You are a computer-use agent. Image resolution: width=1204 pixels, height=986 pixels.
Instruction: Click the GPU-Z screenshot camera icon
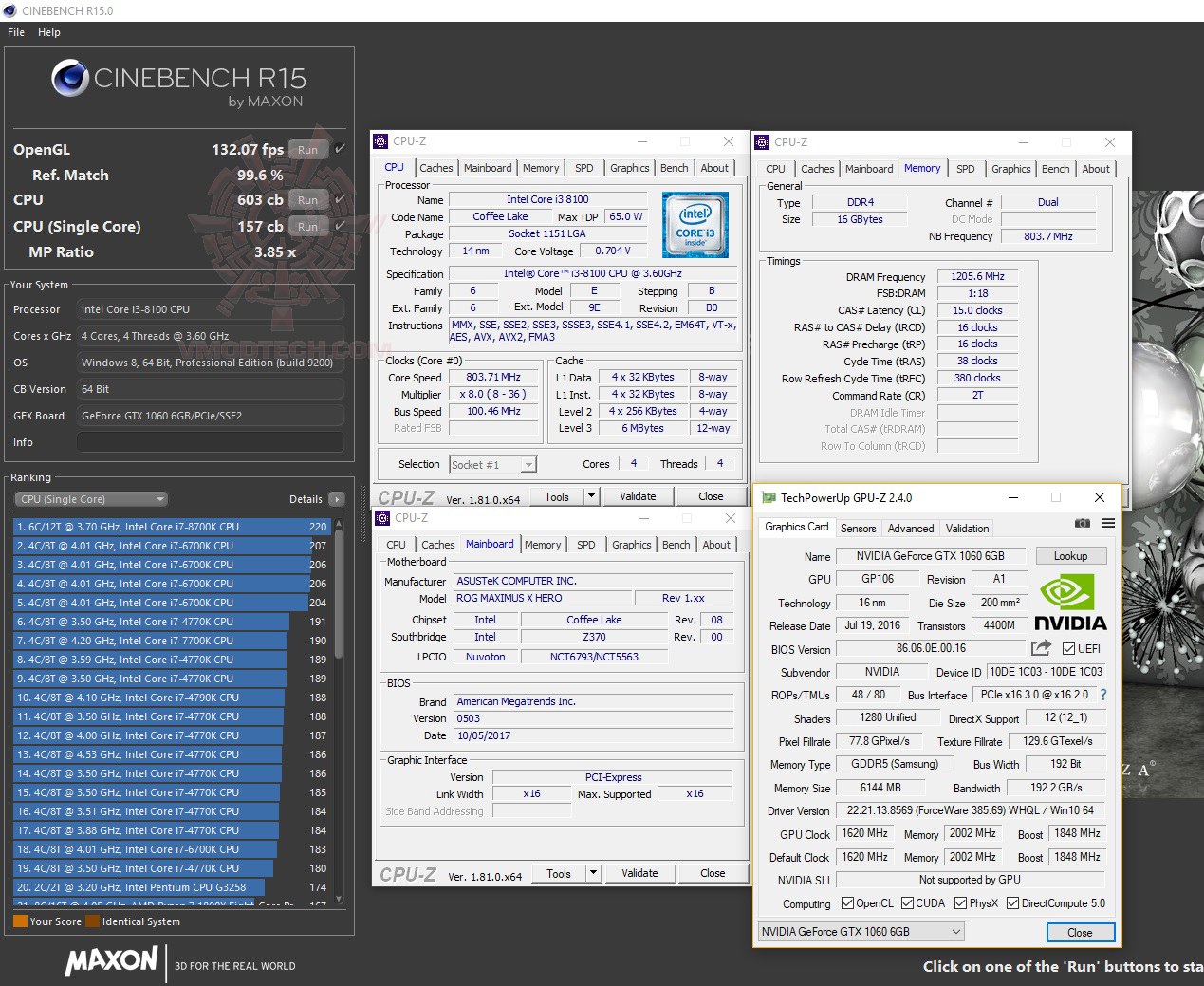(1083, 523)
